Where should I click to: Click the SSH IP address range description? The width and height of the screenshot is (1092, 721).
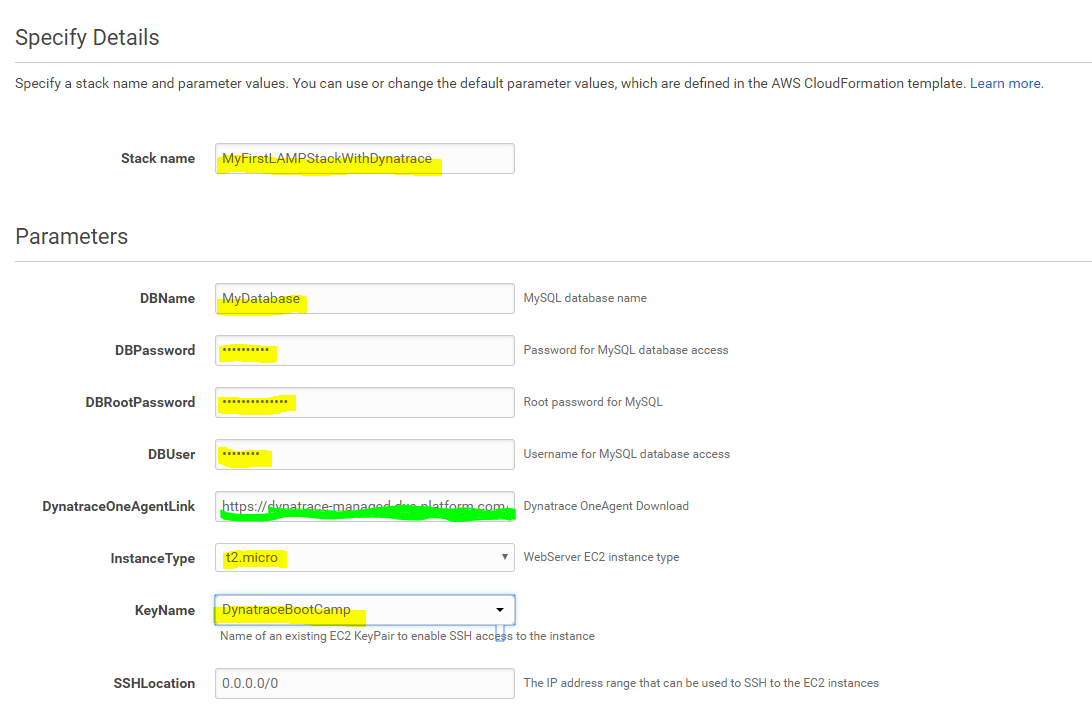(x=701, y=683)
